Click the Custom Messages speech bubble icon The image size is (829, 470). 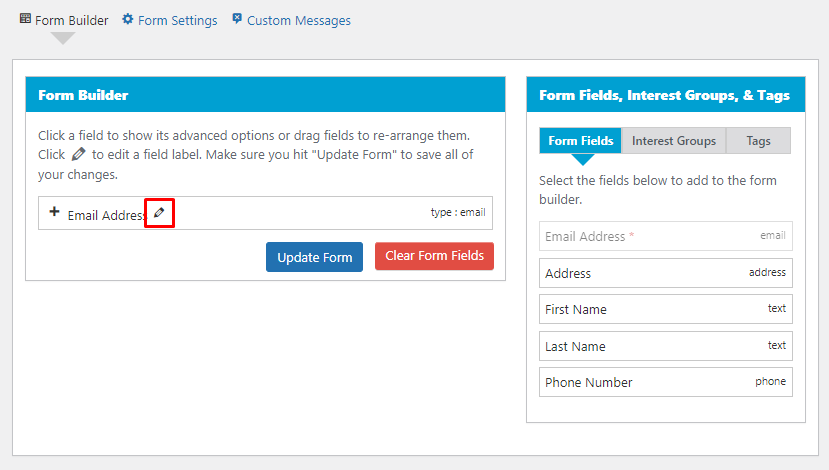pos(237,19)
